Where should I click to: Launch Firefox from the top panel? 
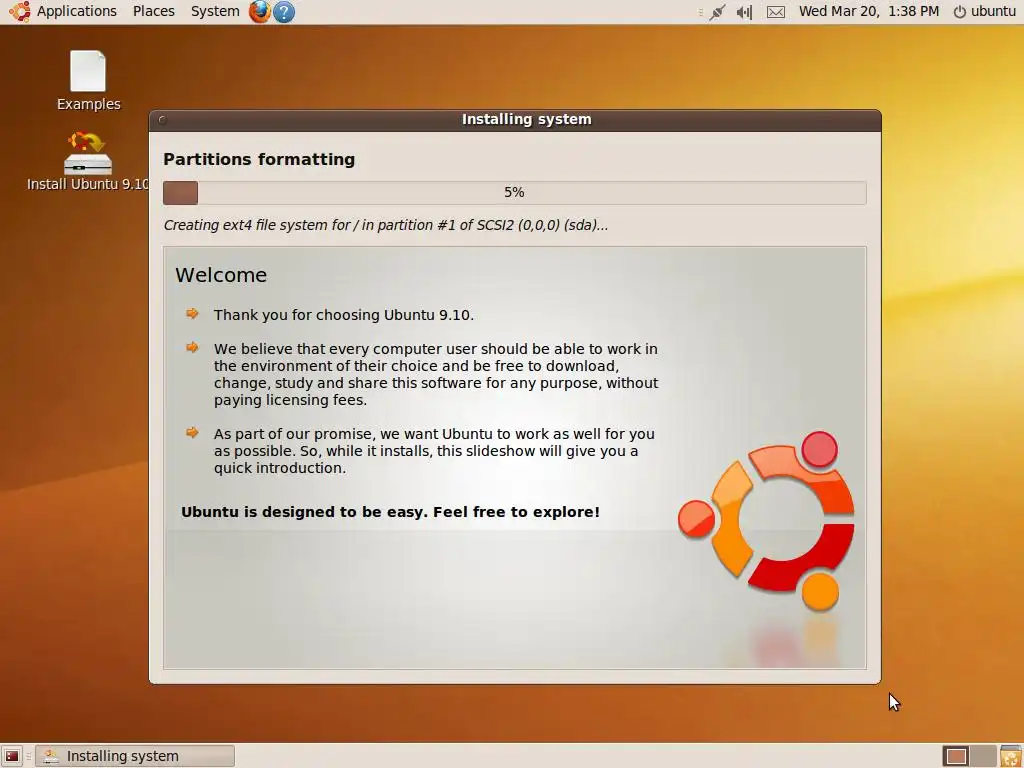[259, 11]
